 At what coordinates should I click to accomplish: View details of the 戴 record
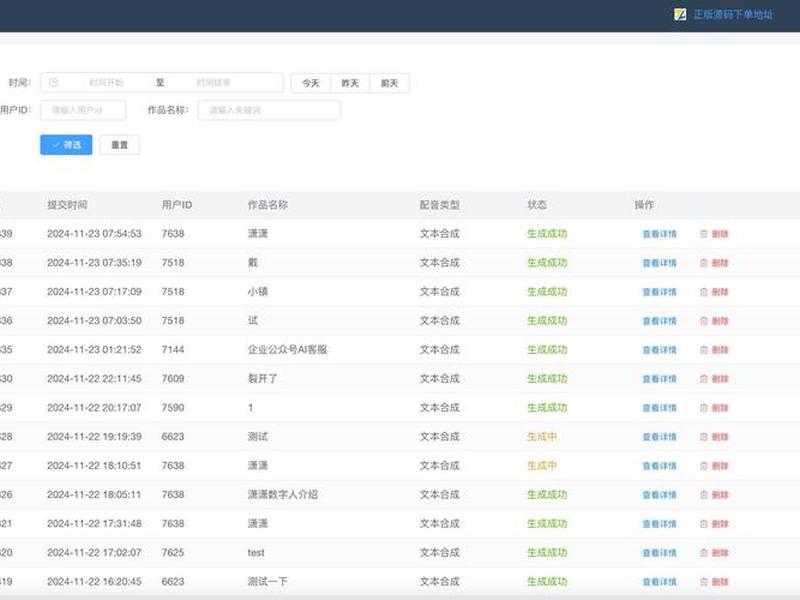pyautogui.click(x=659, y=263)
